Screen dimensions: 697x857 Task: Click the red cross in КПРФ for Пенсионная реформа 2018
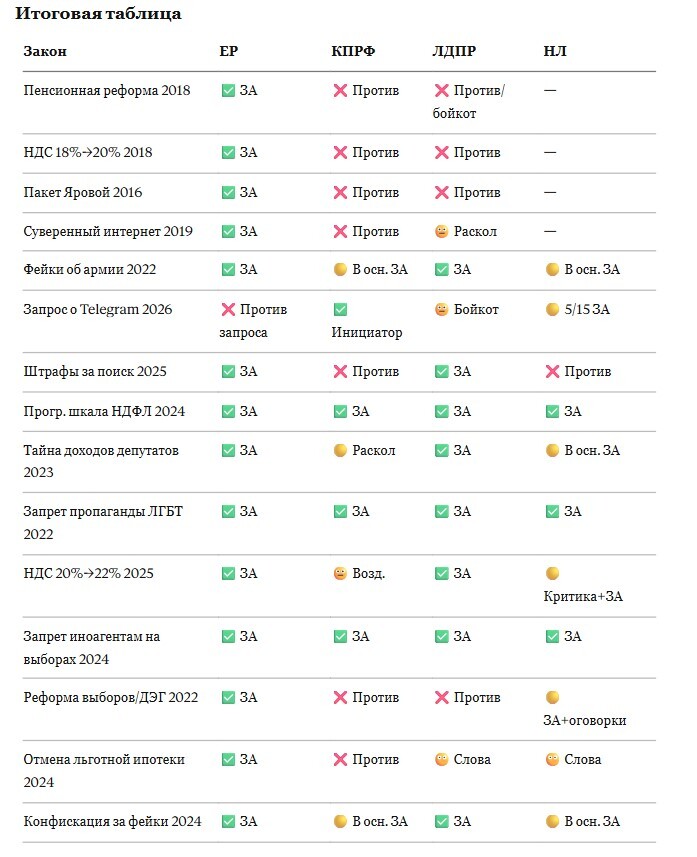click(340, 91)
